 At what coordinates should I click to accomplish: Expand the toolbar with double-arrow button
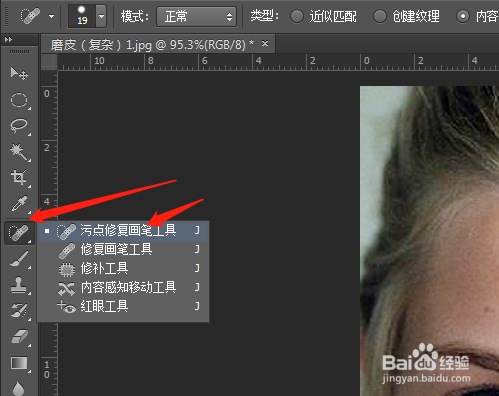[9, 40]
